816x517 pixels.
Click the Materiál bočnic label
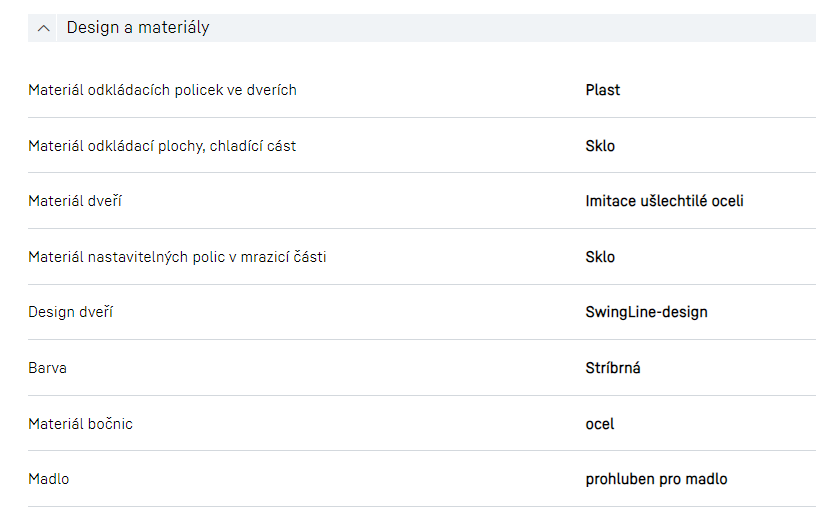click(80, 424)
